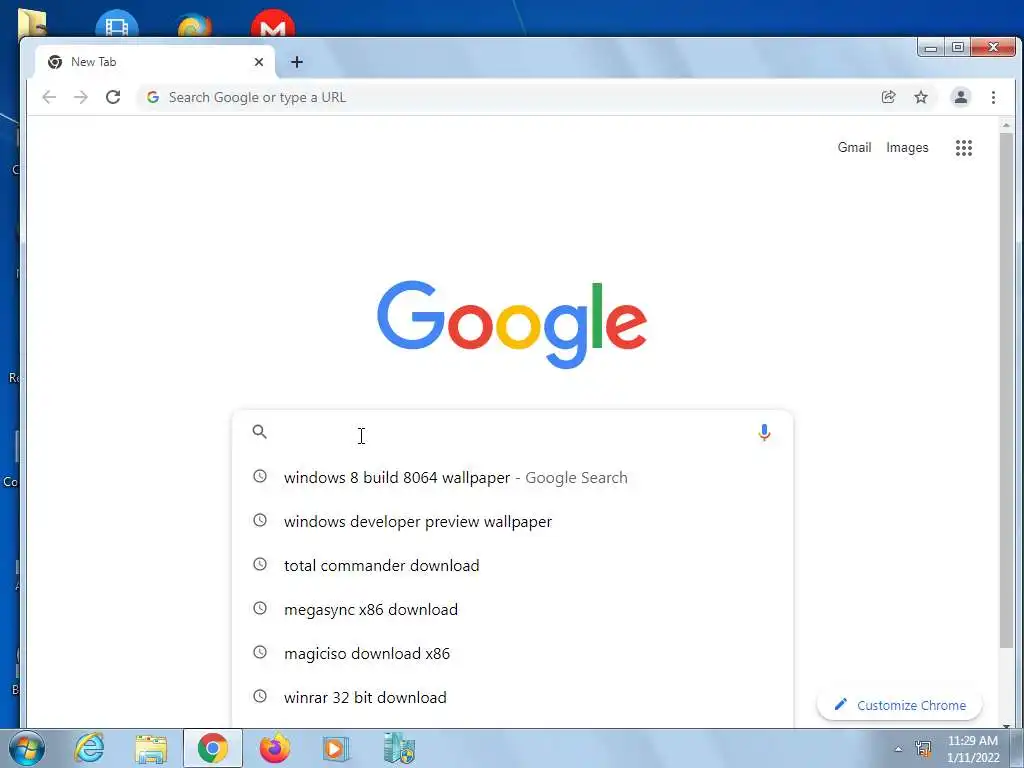Image resolution: width=1024 pixels, height=768 pixels.
Task: Click clock icon beside megasync x86 download
Action: pyautogui.click(x=260, y=608)
